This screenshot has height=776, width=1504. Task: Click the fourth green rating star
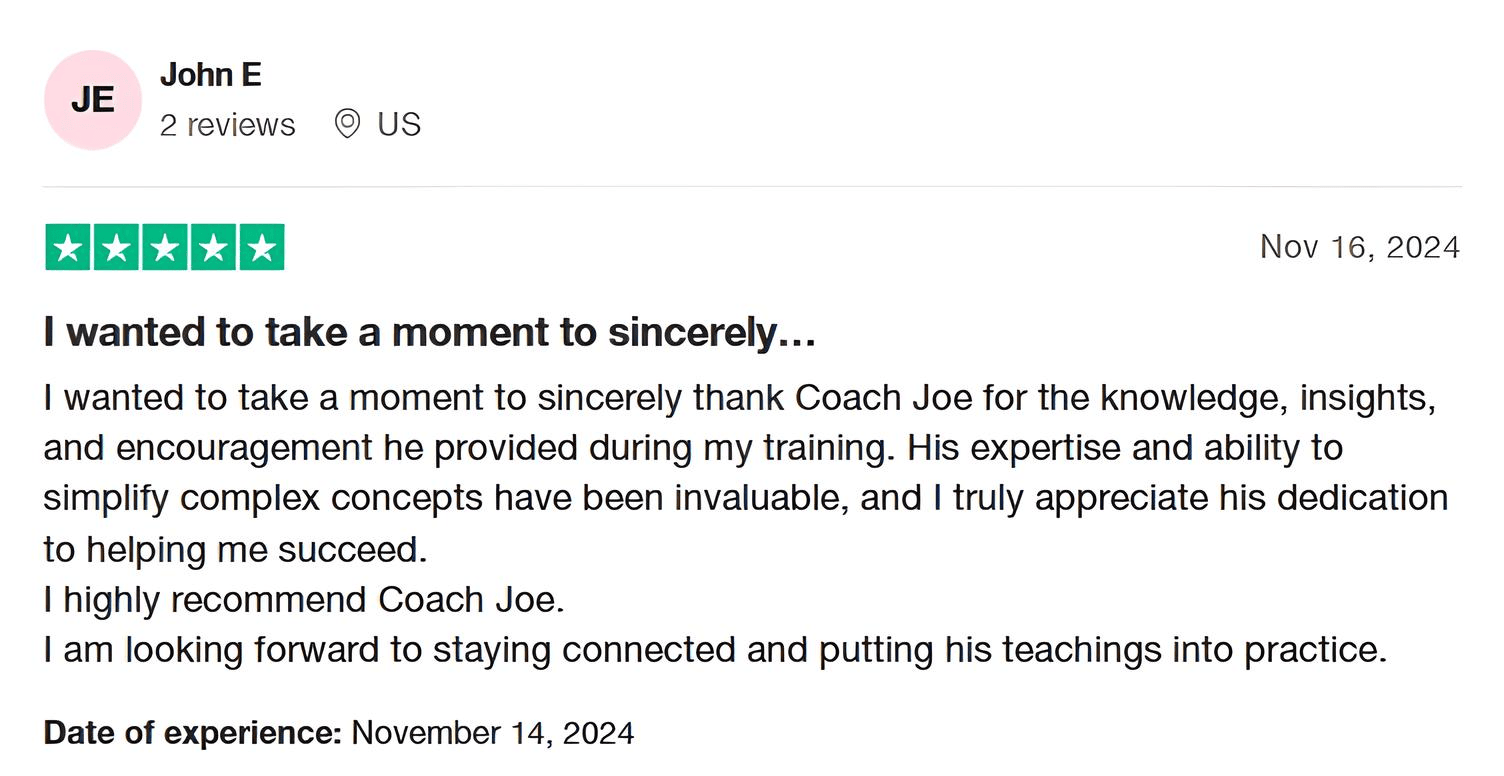point(213,248)
